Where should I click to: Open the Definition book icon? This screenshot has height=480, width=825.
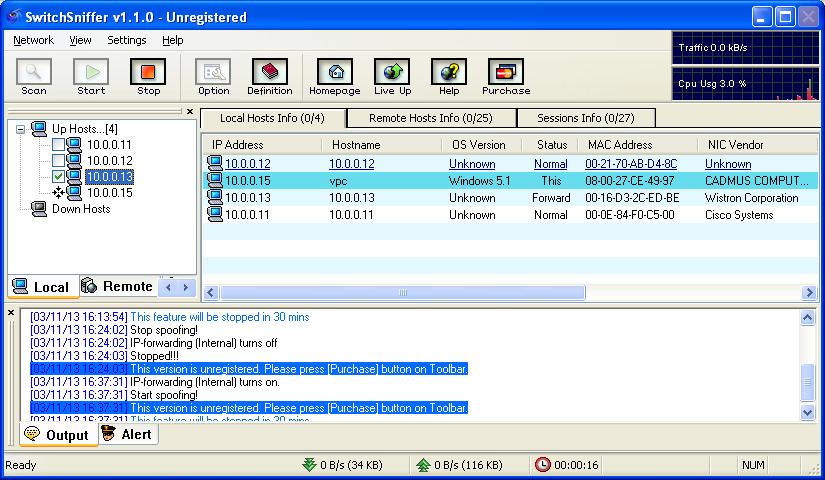[x=270, y=72]
